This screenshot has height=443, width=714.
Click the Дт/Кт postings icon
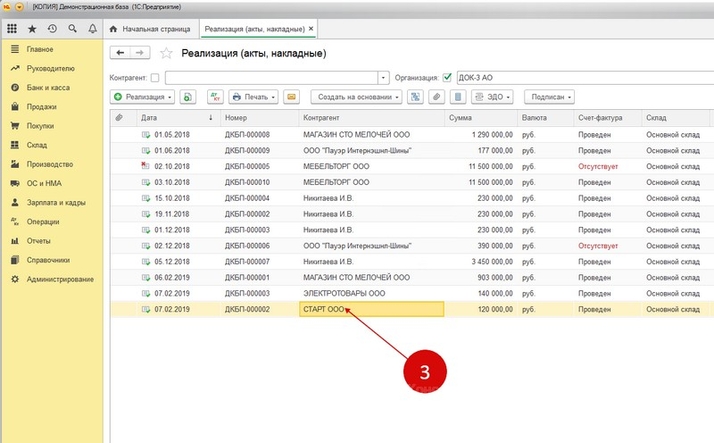coord(215,97)
